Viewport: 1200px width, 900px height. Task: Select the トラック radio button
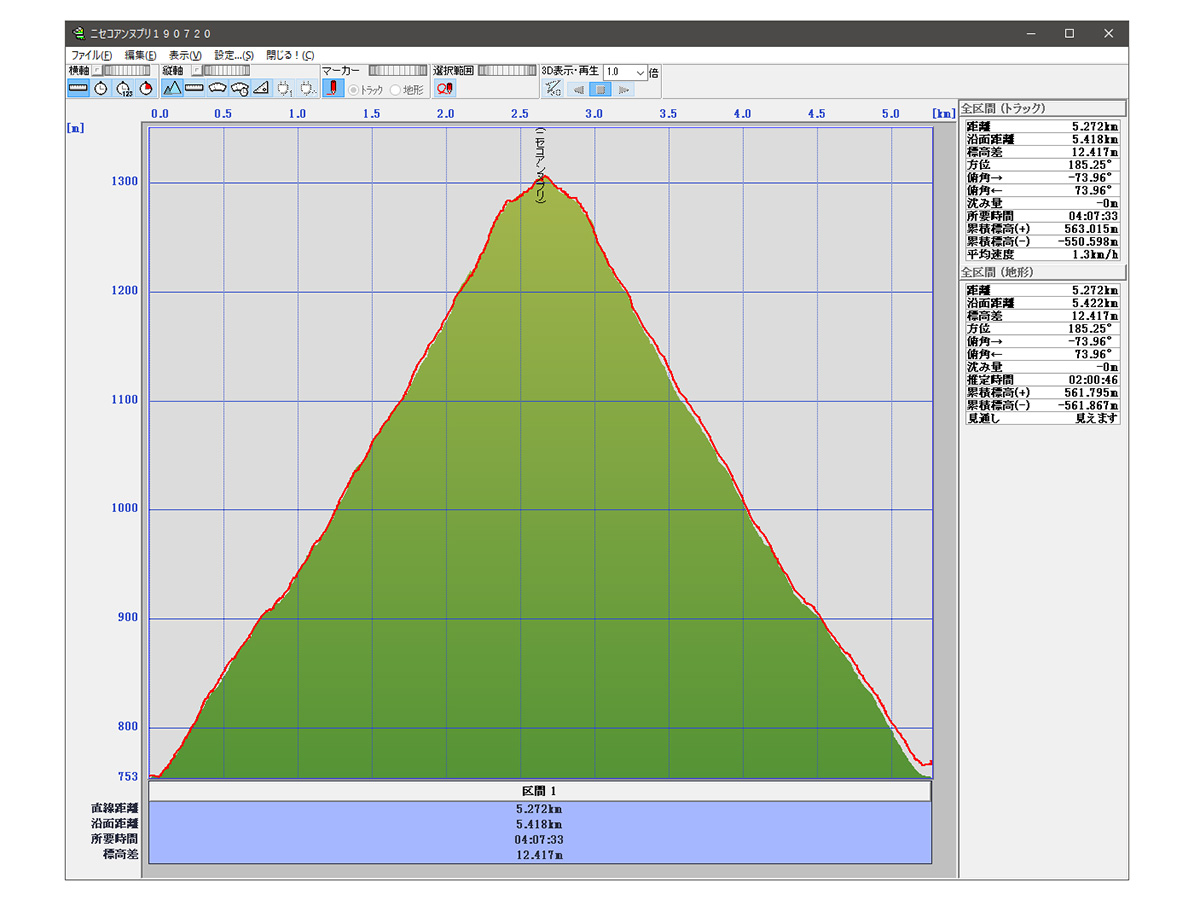pos(353,90)
